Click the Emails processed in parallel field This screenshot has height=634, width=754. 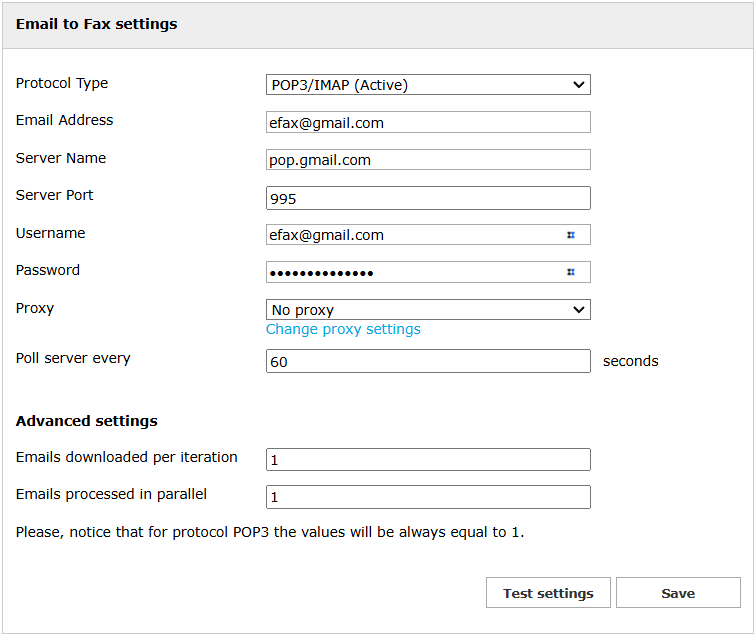click(x=428, y=497)
